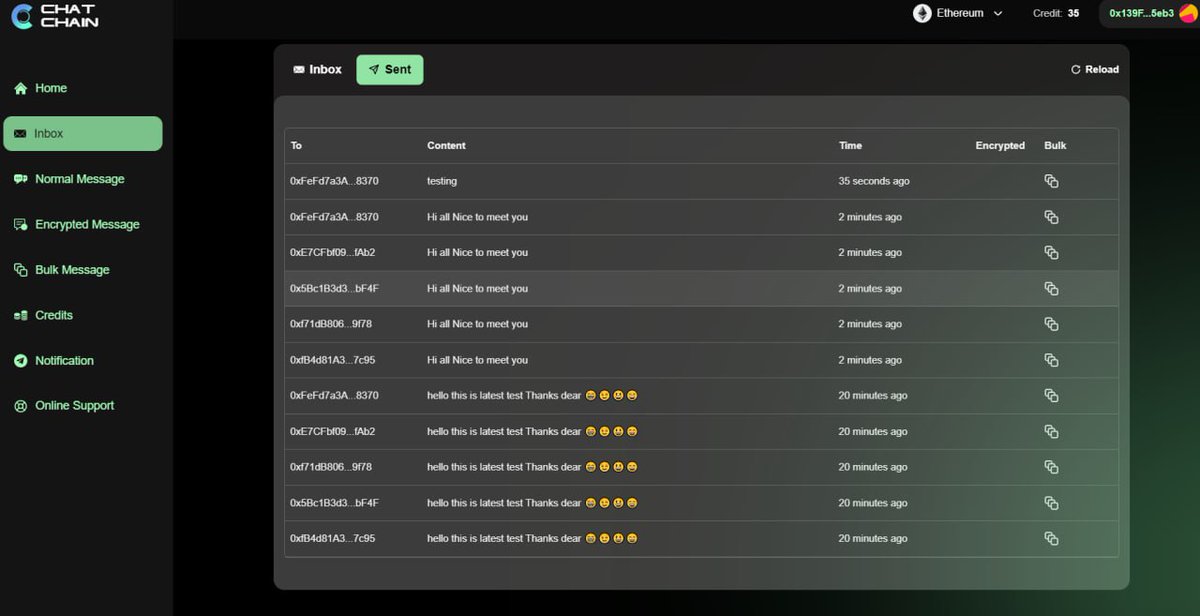Click recipient 0xFeFd7a3A...8370 in 'testing' row
This screenshot has height=616, width=1200.
coord(334,182)
